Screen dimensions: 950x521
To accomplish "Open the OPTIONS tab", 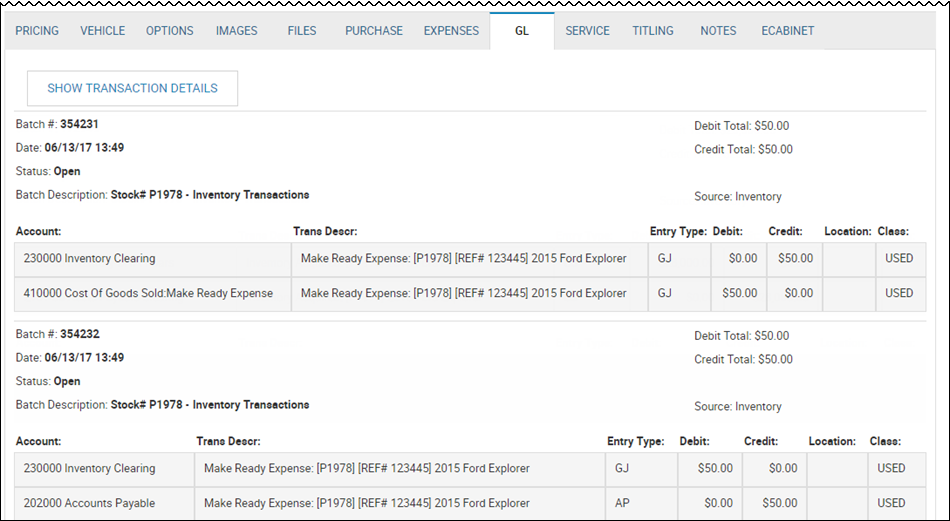I will click(170, 31).
